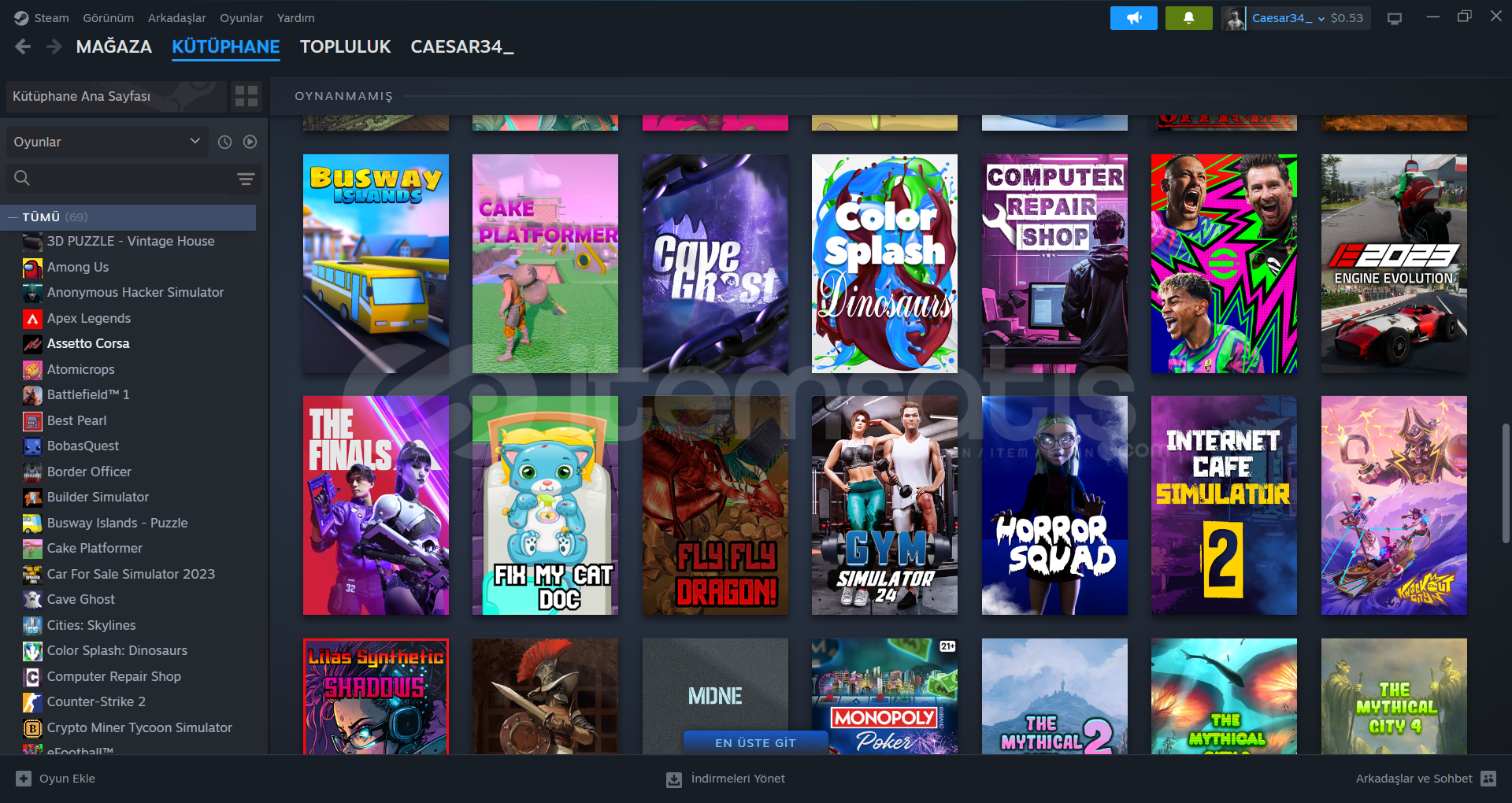
Task: Click the Crypto Miner Tycoon icon
Action: pyautogui.click(x=32, y=728)
